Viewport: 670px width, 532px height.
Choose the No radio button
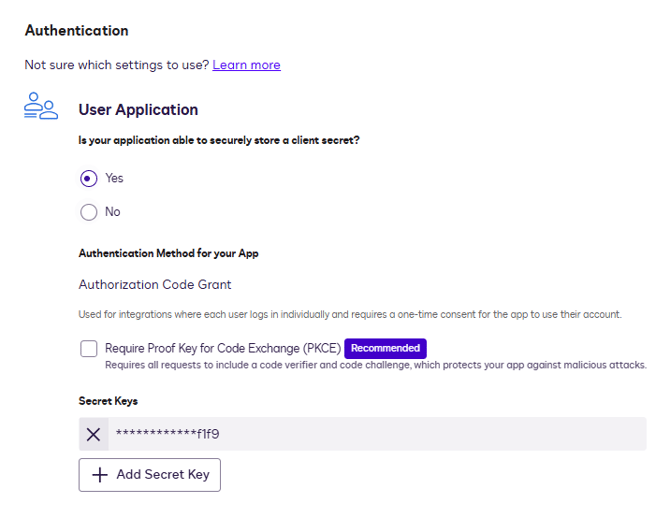pyautogui.click(x=89, y=212)
